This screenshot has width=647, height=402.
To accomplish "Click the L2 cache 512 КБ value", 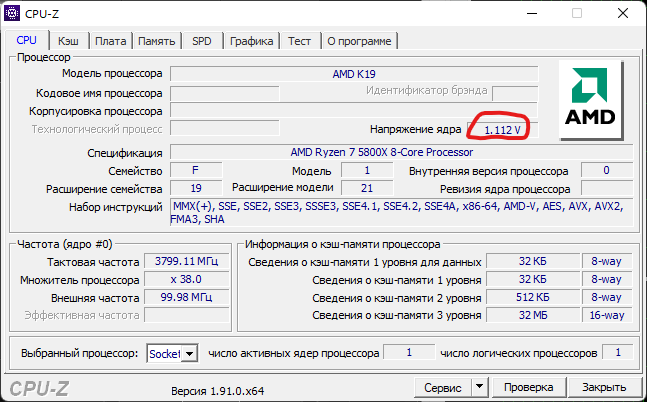I will coord(533,298).
